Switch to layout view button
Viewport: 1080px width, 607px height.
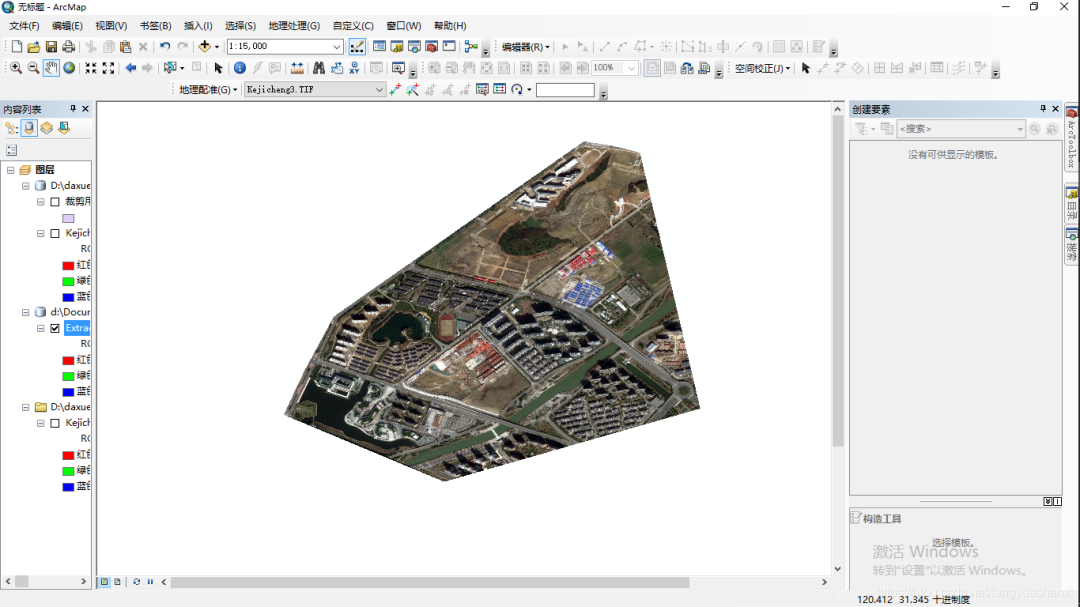click(x=117, y=582)
